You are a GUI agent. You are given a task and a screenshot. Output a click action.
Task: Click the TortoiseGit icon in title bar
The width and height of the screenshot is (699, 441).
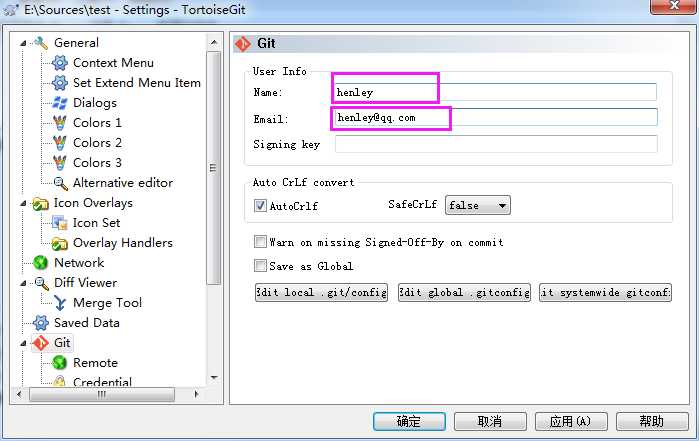click(11, 9)
